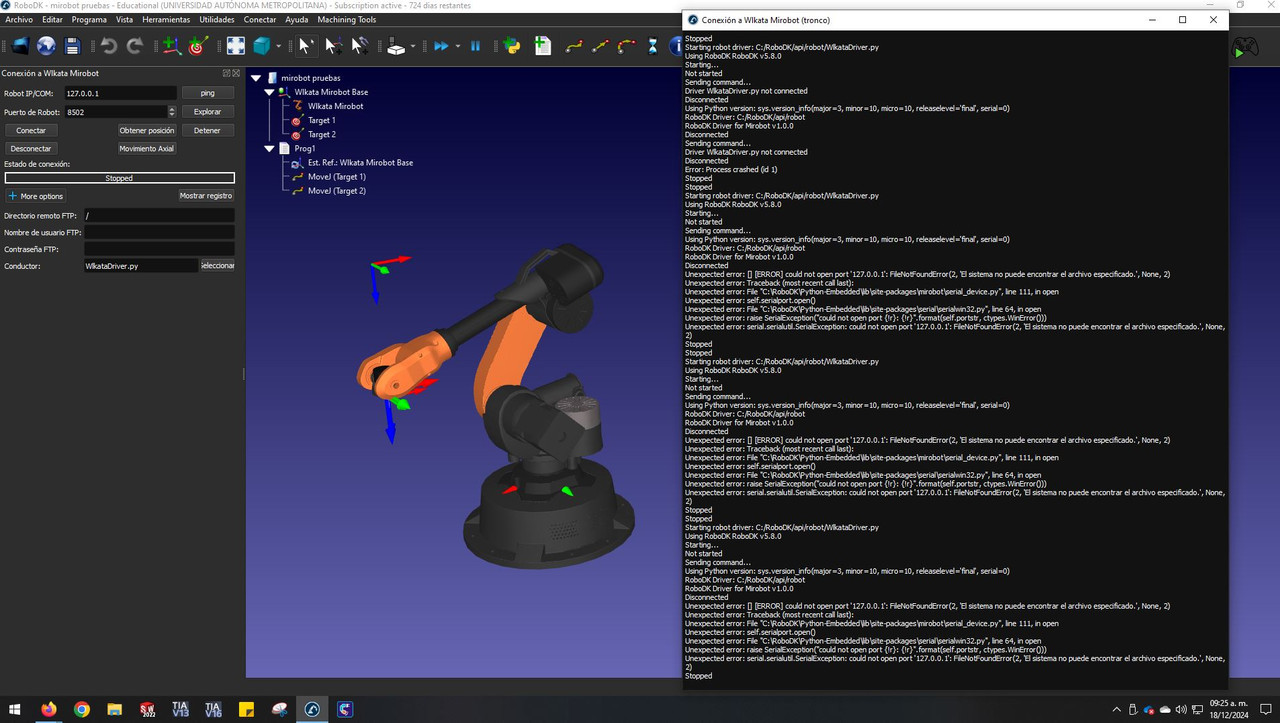
Task: Open the Add Python script icon
Action: click(x=511, y=45)
